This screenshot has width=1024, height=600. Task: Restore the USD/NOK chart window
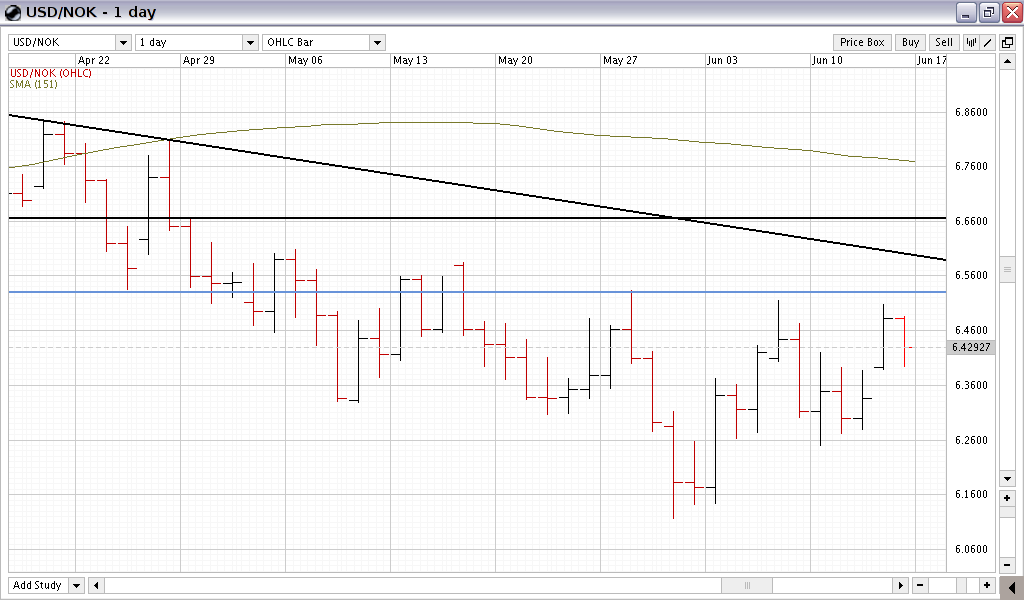[x=989, y=12]
